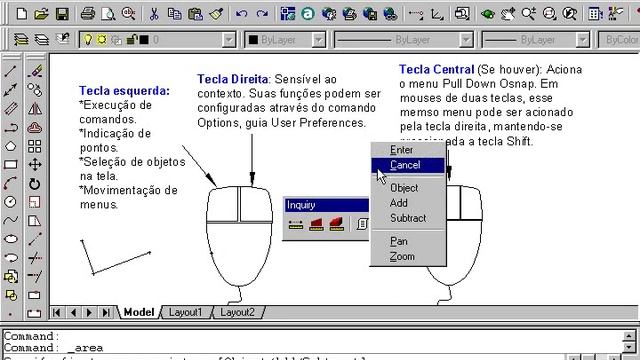Click the Match Properties brush icon

(x=216, y=14)
